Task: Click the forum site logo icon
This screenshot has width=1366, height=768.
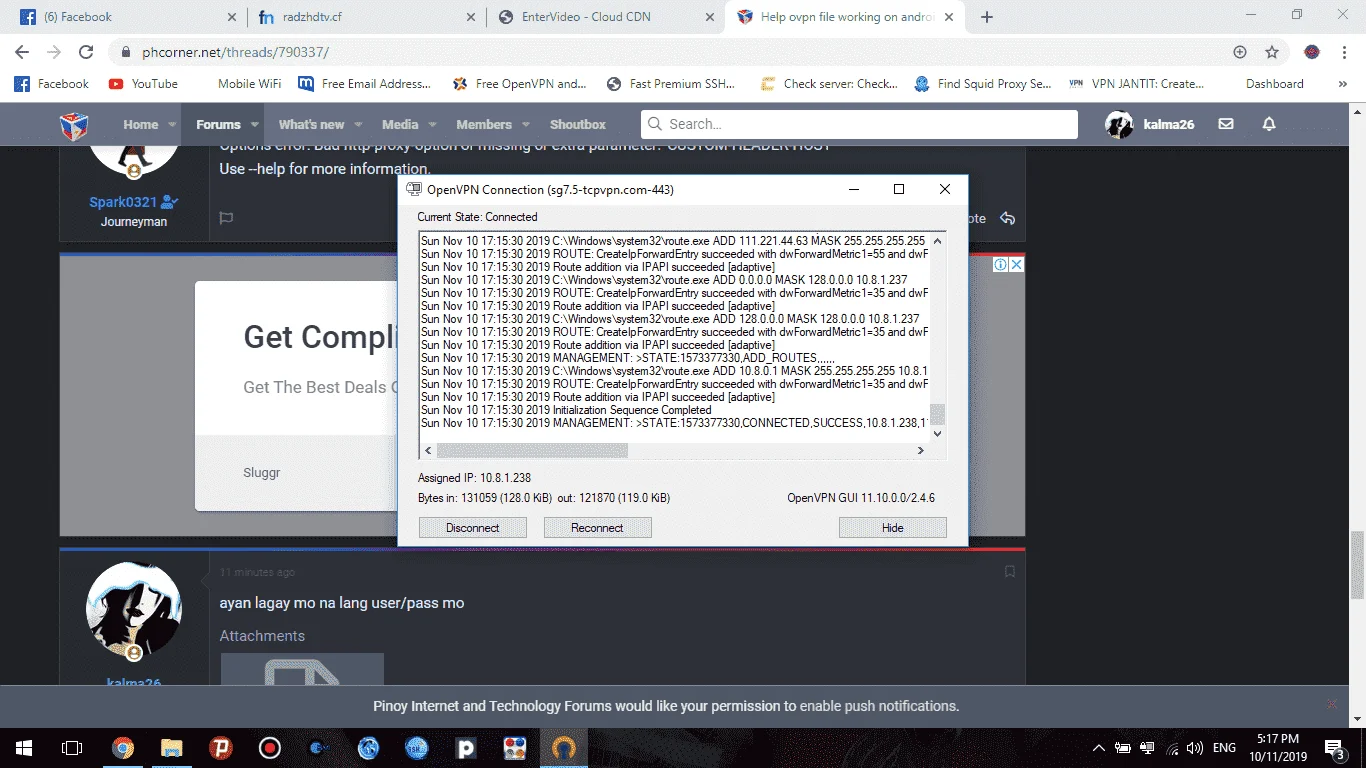Action: (74, 125)
